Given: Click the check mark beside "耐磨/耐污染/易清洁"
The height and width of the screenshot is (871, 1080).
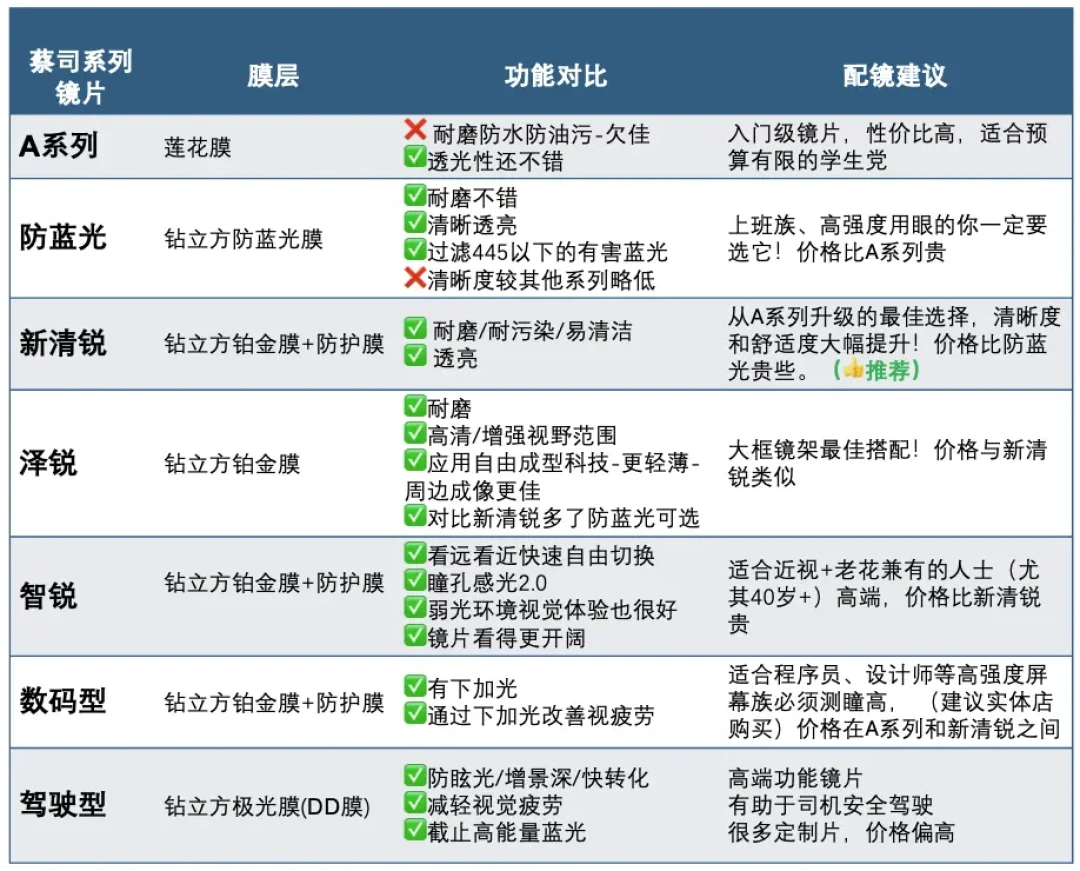Looking at the screenshot, I should pos(415,328).
